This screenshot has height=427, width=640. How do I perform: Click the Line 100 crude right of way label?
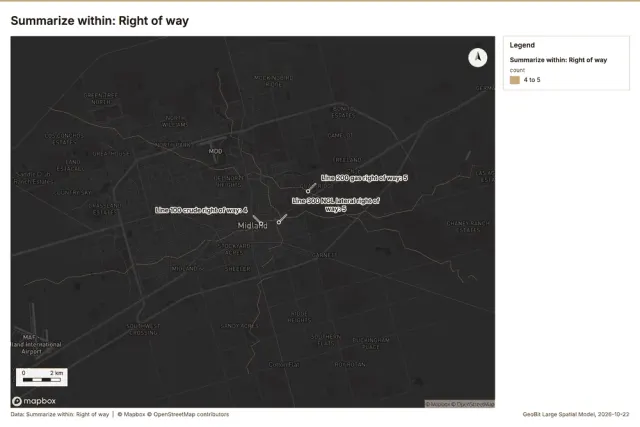tap(201, 210)
